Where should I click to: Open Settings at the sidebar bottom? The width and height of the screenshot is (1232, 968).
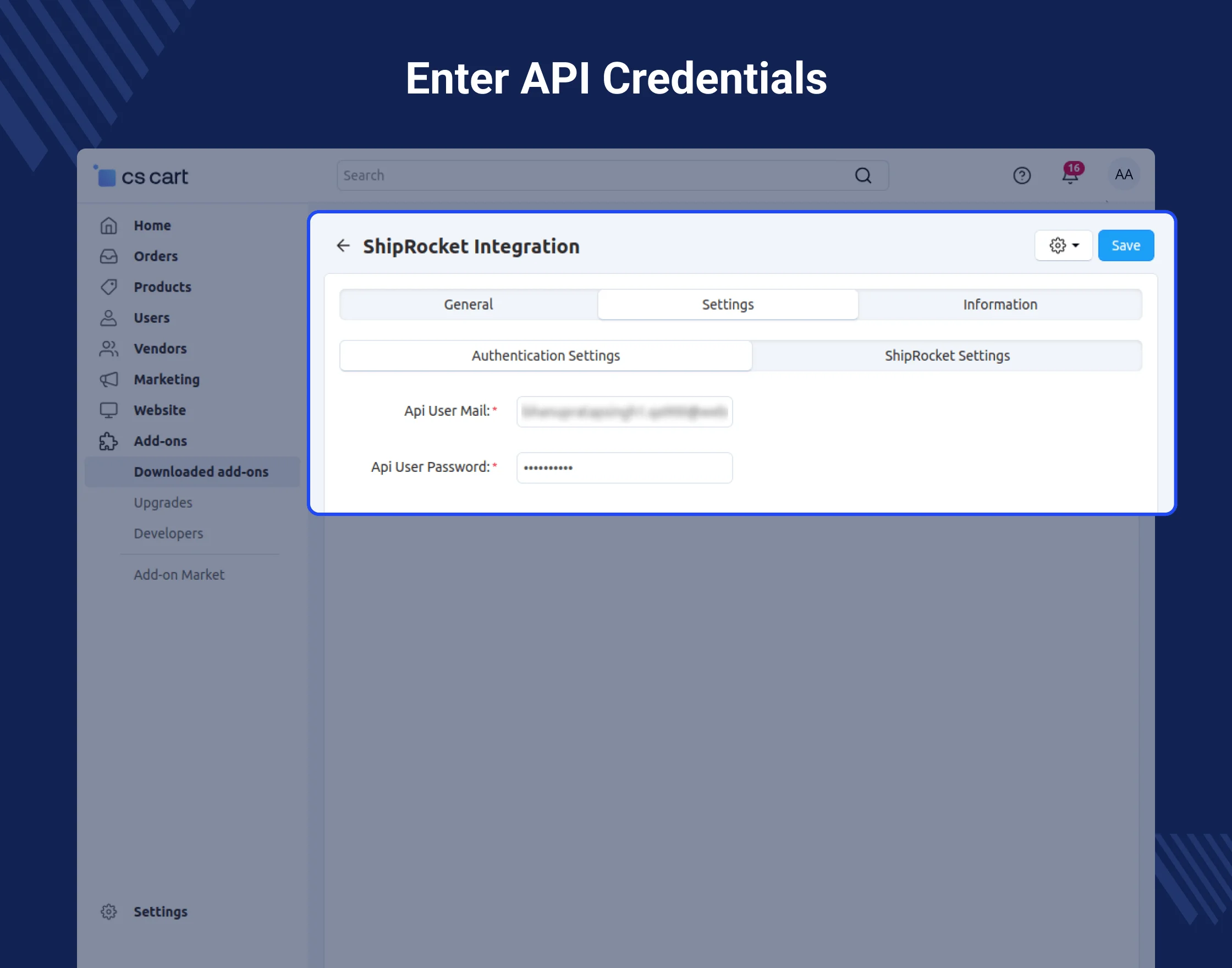tap(160, 911)
